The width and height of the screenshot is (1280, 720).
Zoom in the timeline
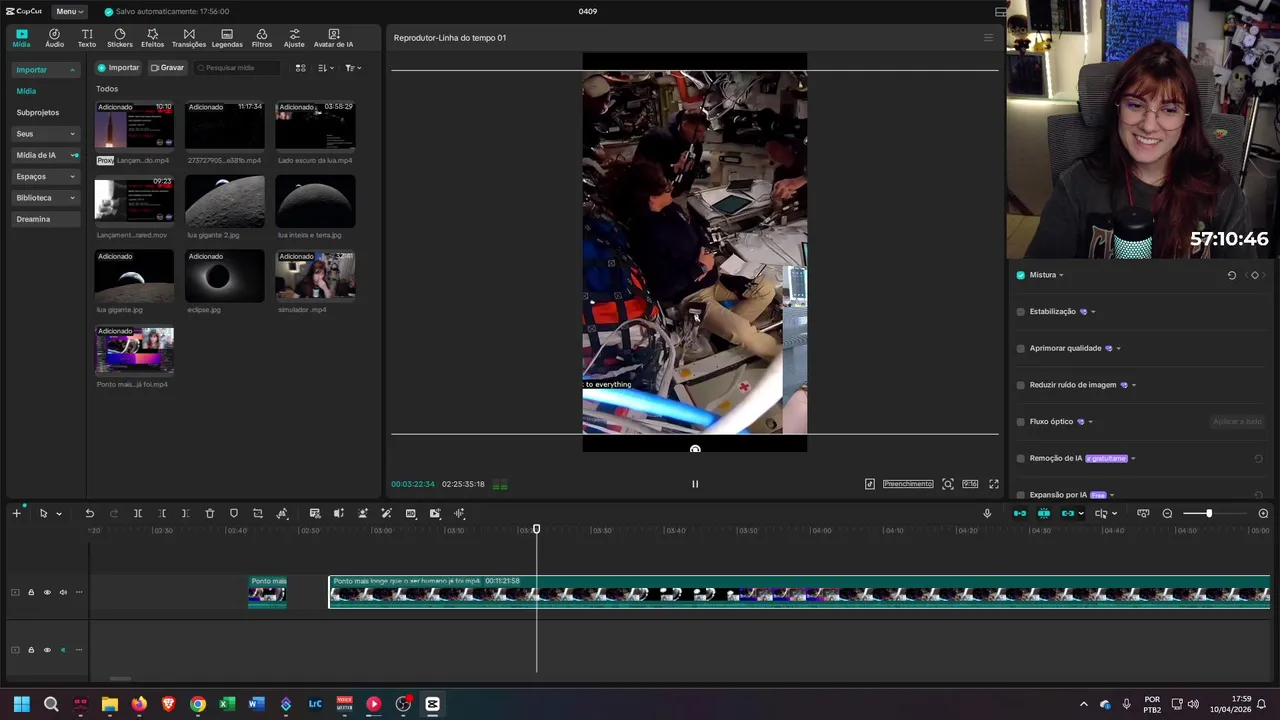(x=1263, y=513)
